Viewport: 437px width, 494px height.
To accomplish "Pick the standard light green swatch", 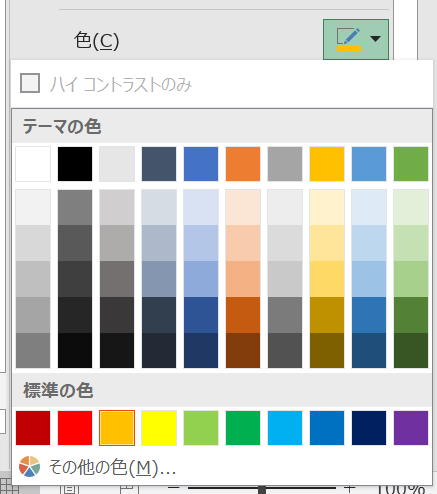I will pyautogui.click(x=201, y=428).
